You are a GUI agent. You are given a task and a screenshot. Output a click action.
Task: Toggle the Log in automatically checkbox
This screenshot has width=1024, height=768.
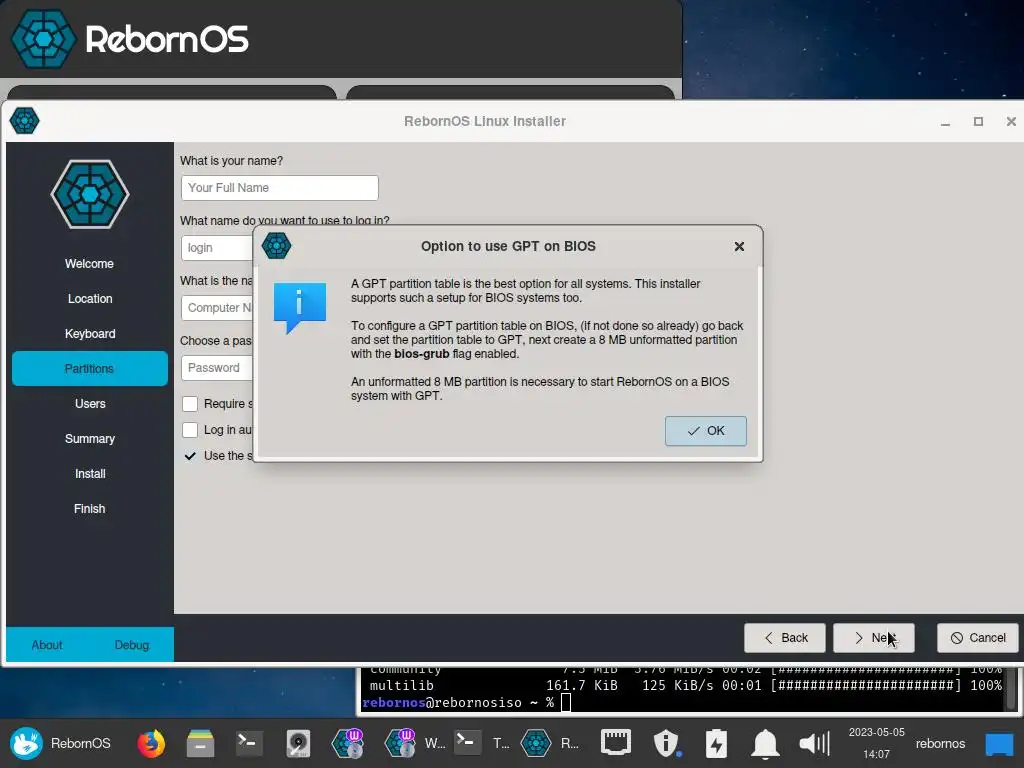(x=190, y=430)
